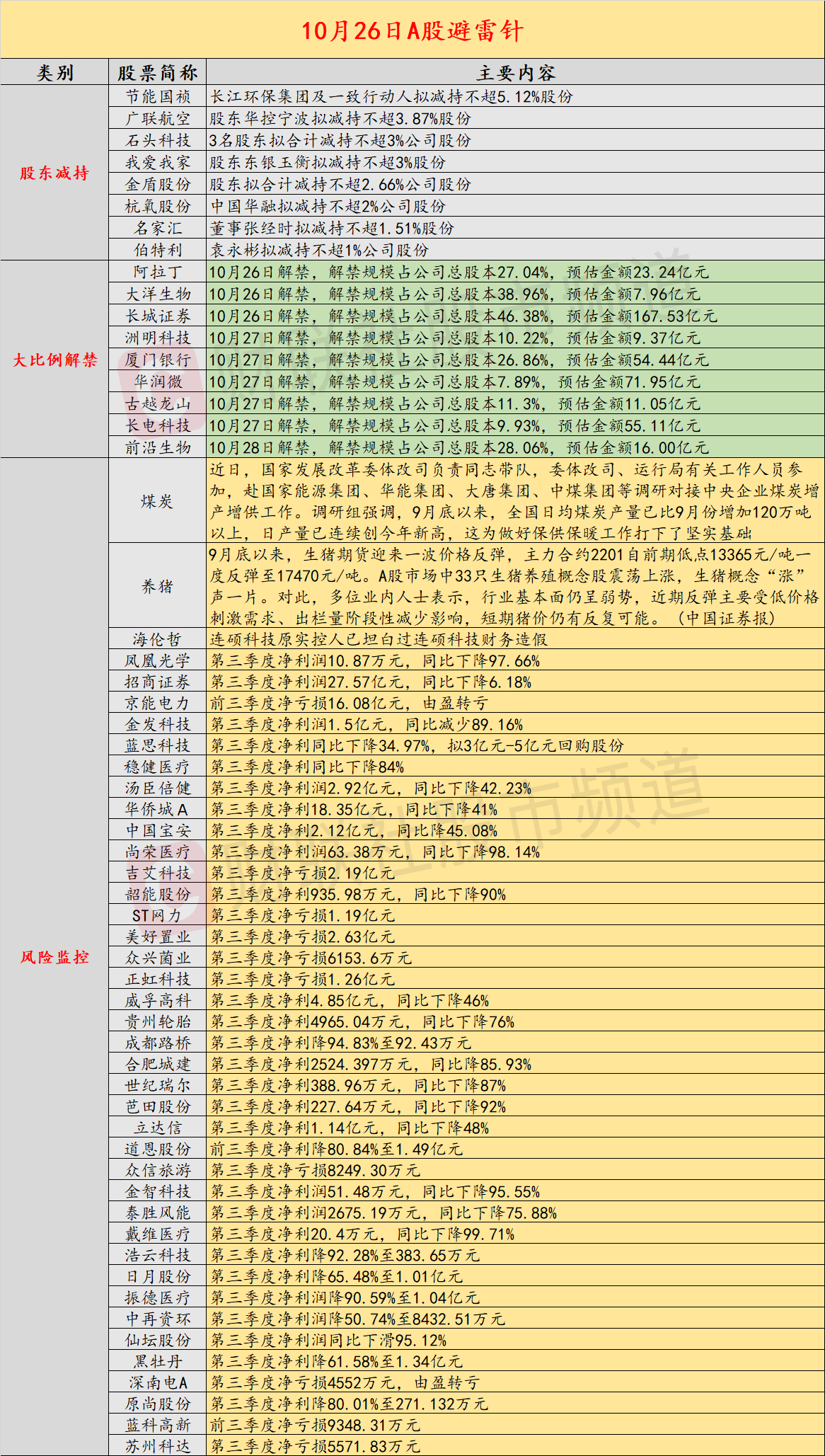Click the 养猪 sector cell
The height and width of the screenshot is (1456, 825).
tap(157, 586)
